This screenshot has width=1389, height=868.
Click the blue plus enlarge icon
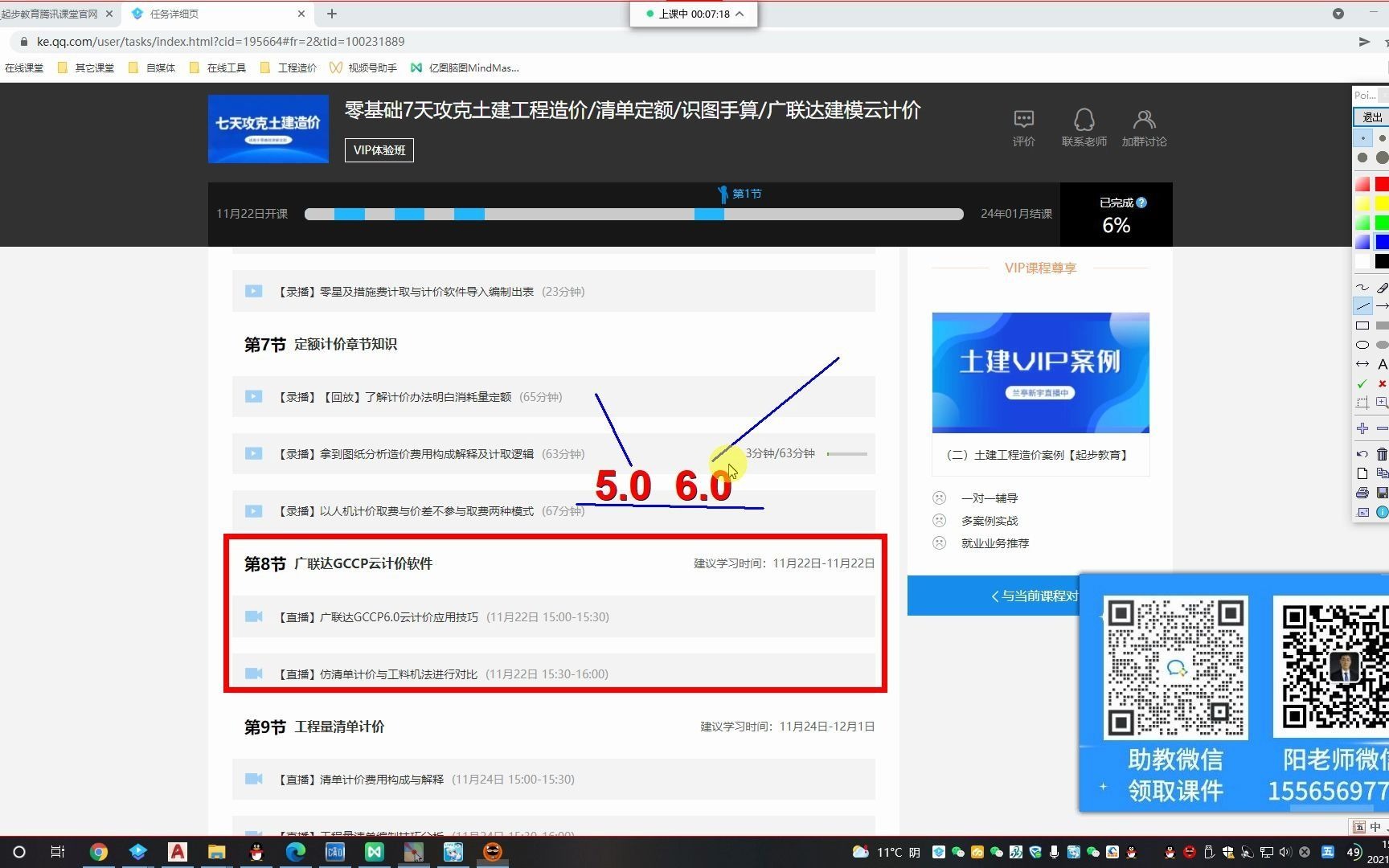click(1362, 428)
